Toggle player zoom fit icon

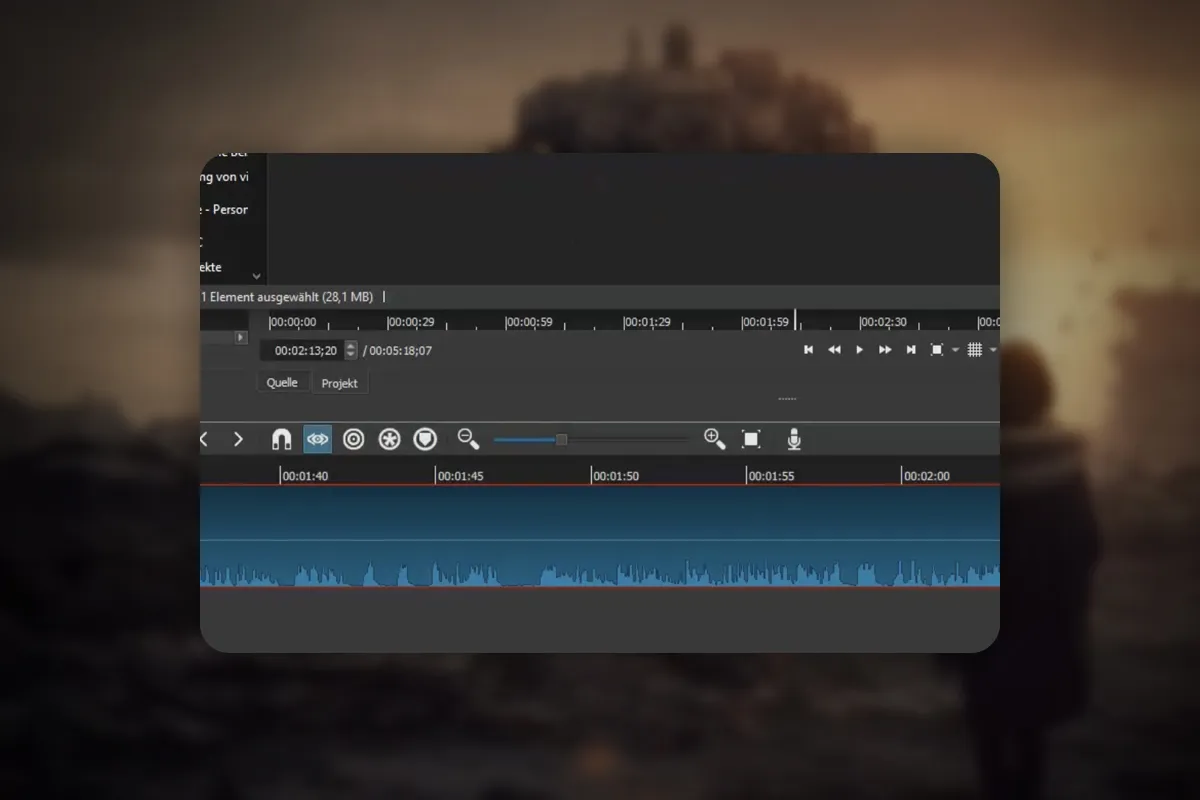(937, 350)
